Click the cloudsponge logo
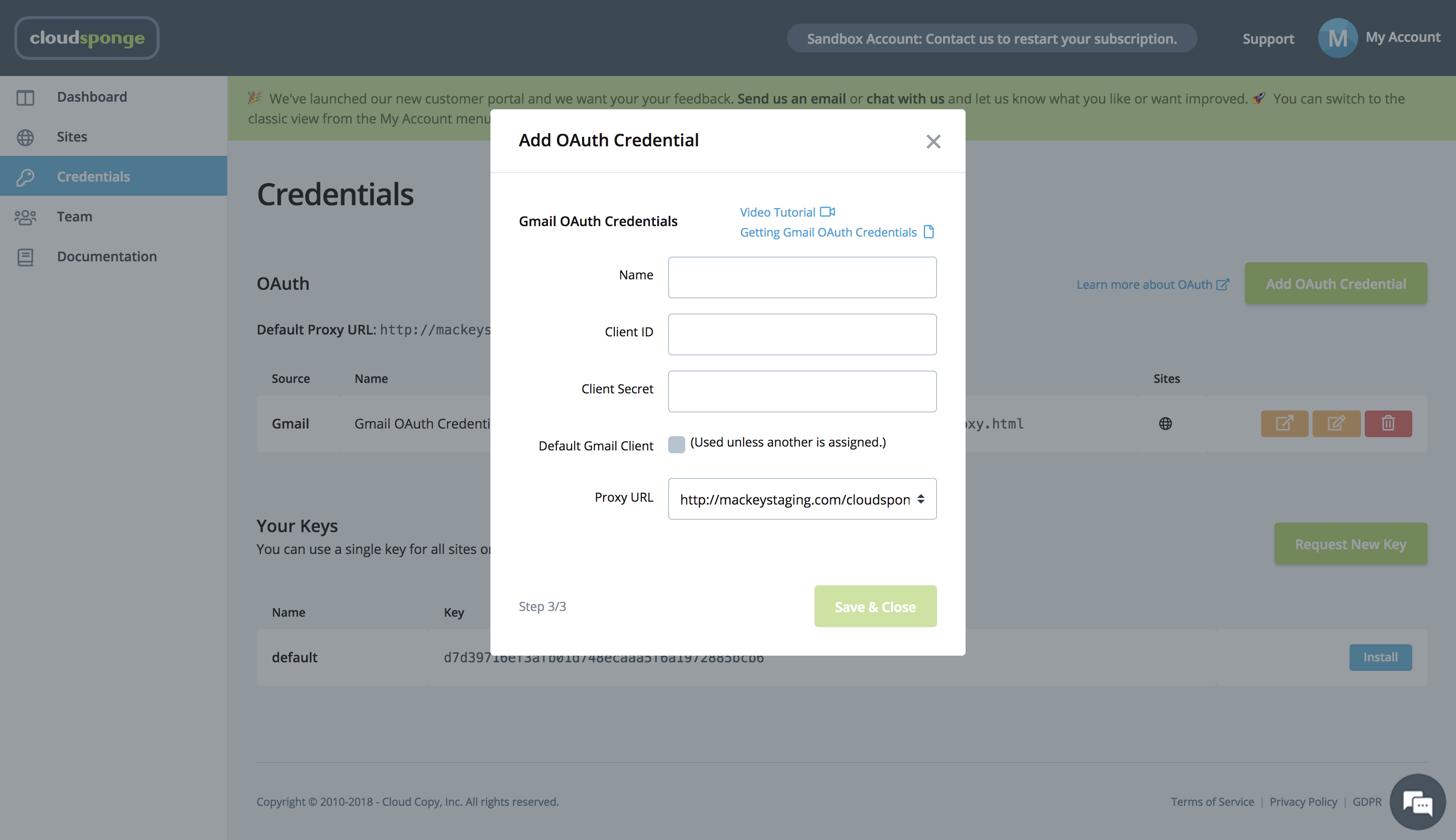Screen dimensions: 1456x840 (x=87, y=38)
